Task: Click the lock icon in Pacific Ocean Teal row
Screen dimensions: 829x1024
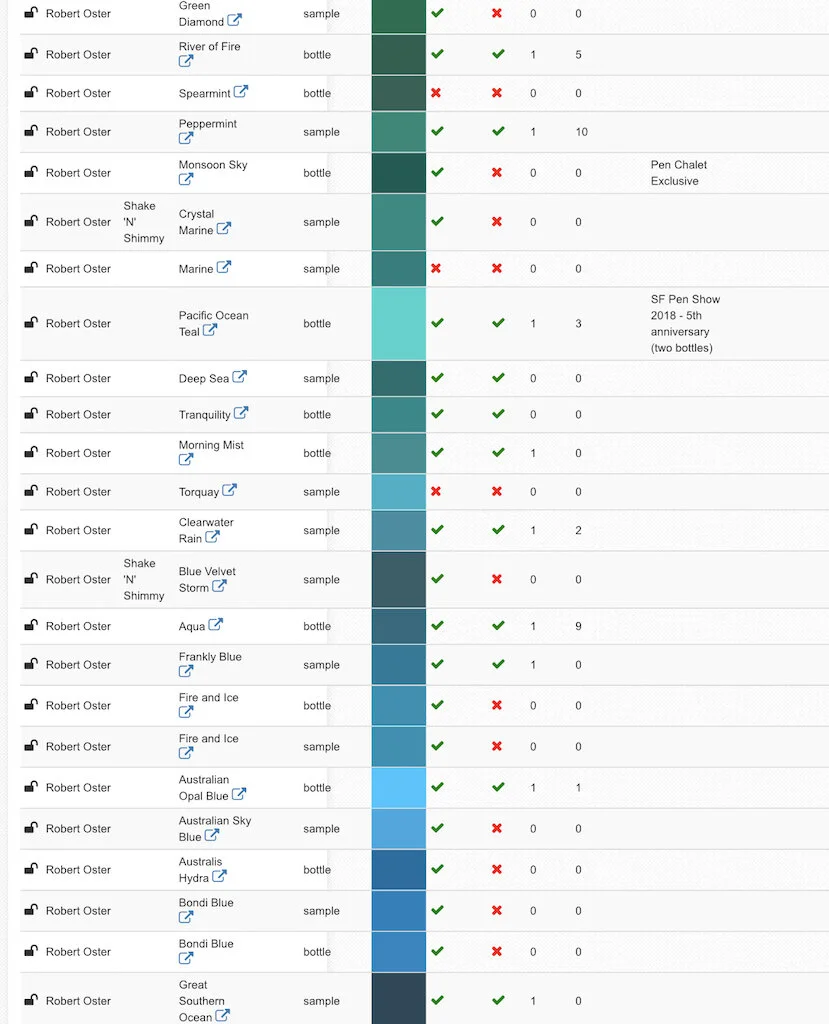Action: [31, 323]
